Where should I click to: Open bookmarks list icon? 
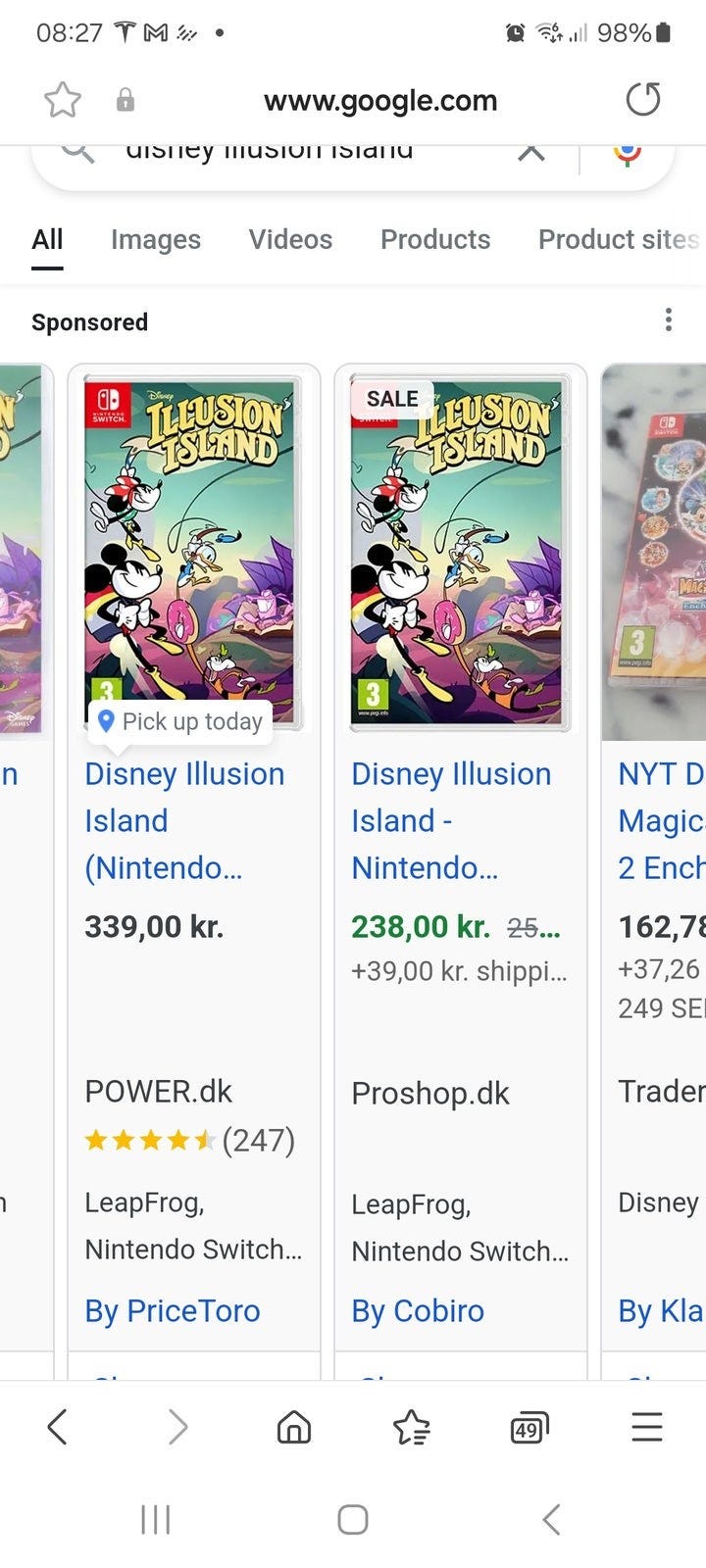(412, 1427)
